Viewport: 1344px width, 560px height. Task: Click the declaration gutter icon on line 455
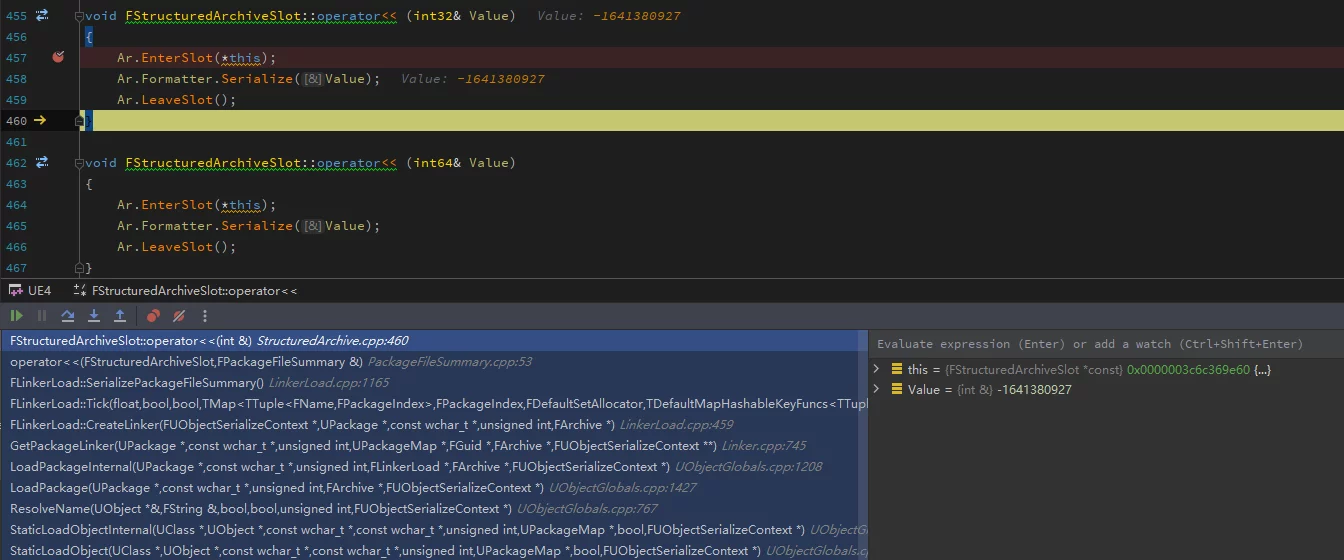pyautogui.click(x=42, y=16)
